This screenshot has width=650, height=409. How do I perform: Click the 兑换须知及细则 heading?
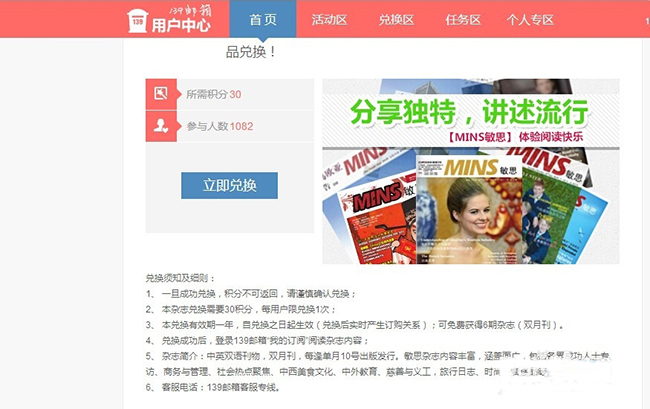(180, 278)
